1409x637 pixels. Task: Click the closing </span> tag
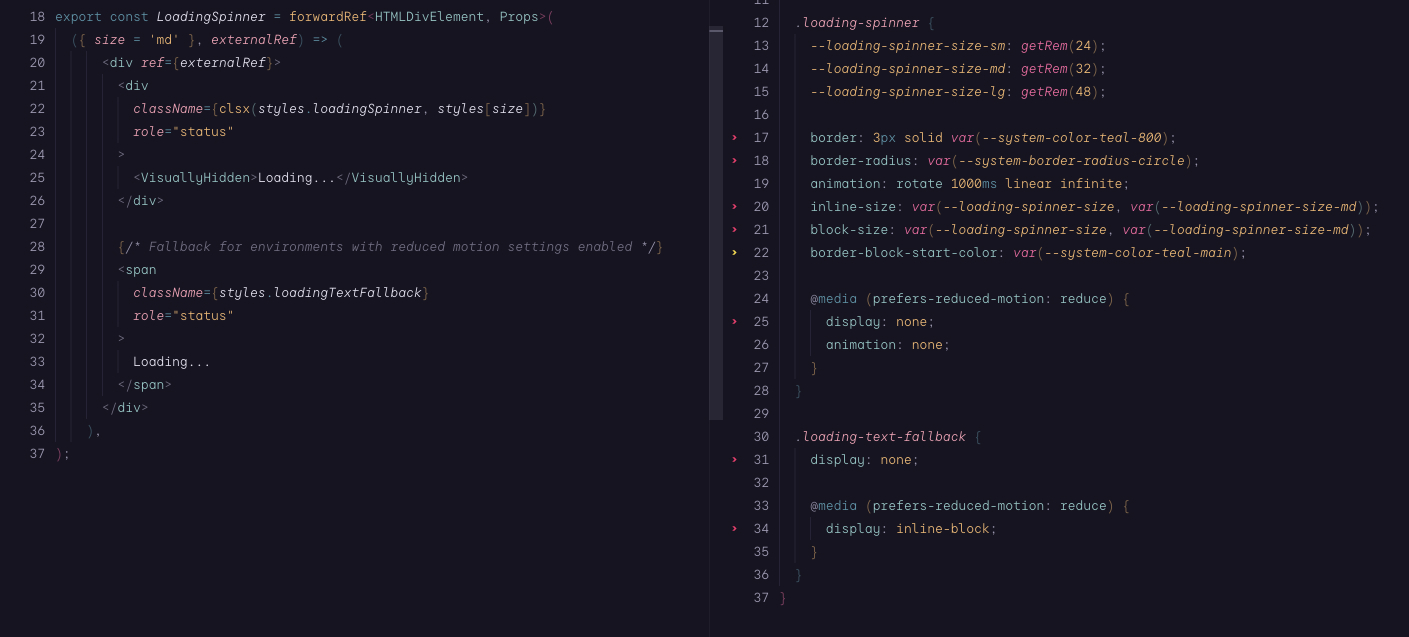pos(145,384)
